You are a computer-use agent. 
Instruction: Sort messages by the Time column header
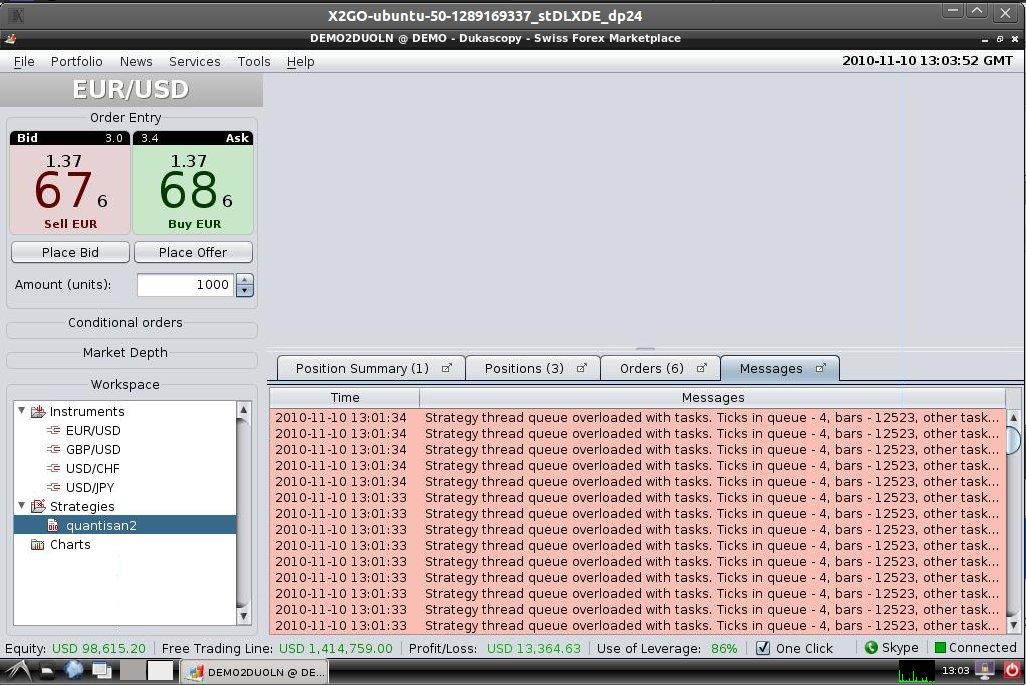(x=345, y=397)
